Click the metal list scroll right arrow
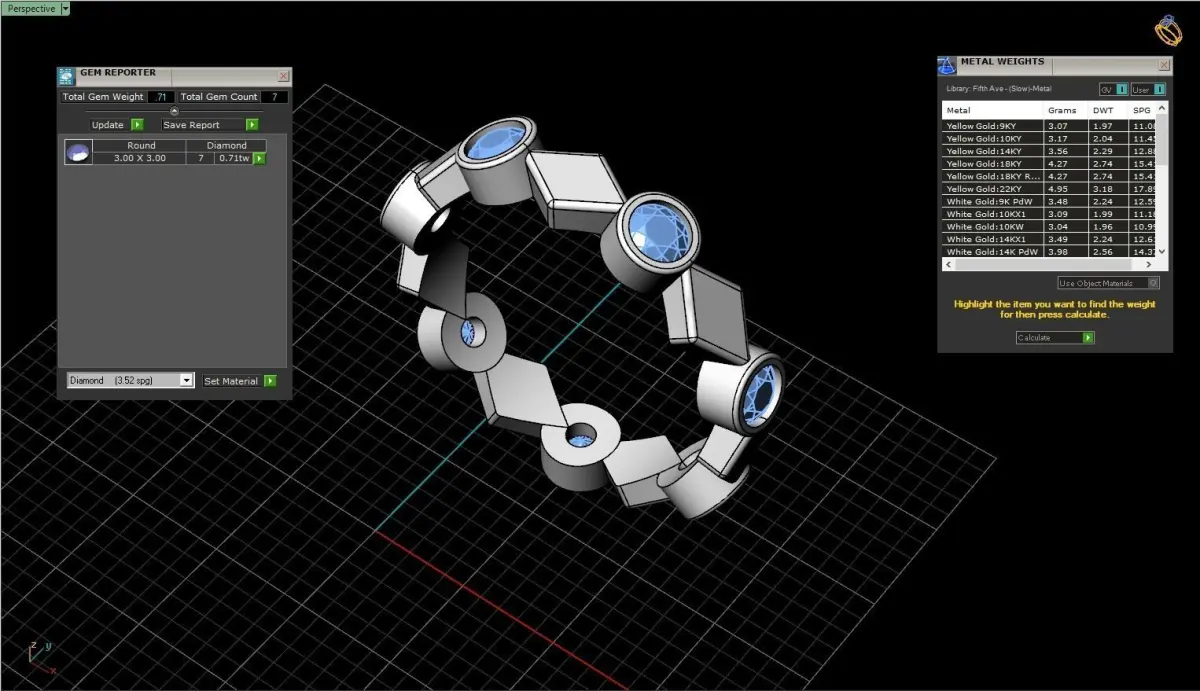 [1149, 265]
